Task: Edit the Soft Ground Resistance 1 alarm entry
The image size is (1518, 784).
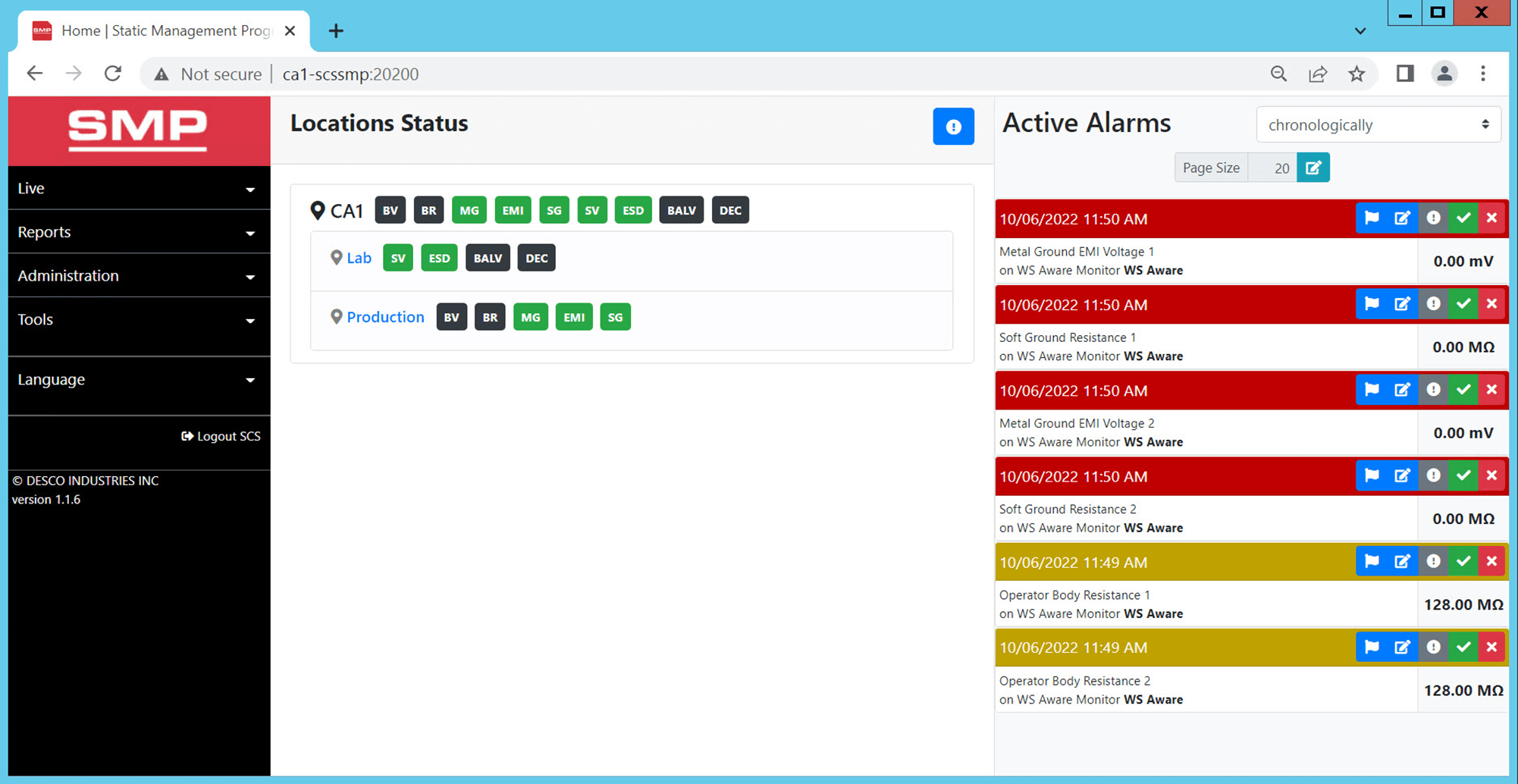Action: point(1402,303)
